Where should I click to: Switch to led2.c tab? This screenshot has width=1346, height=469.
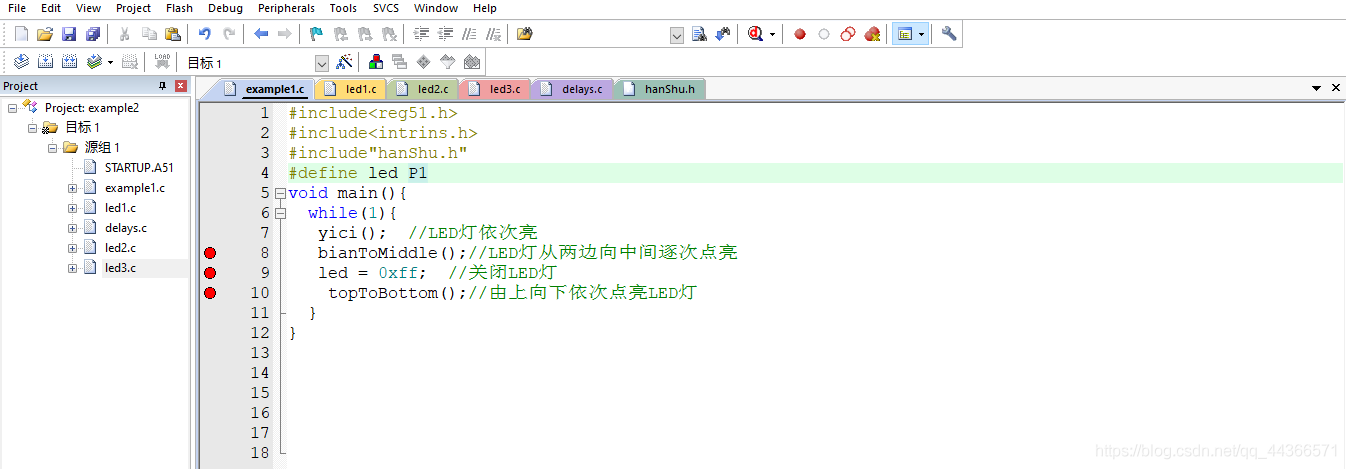coord(423,89)
